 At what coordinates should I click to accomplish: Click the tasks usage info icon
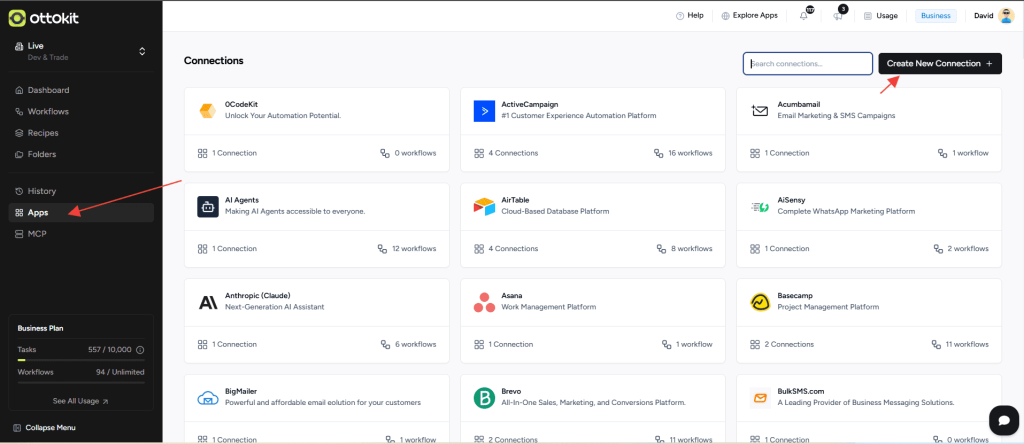click(x=140, y=350)
